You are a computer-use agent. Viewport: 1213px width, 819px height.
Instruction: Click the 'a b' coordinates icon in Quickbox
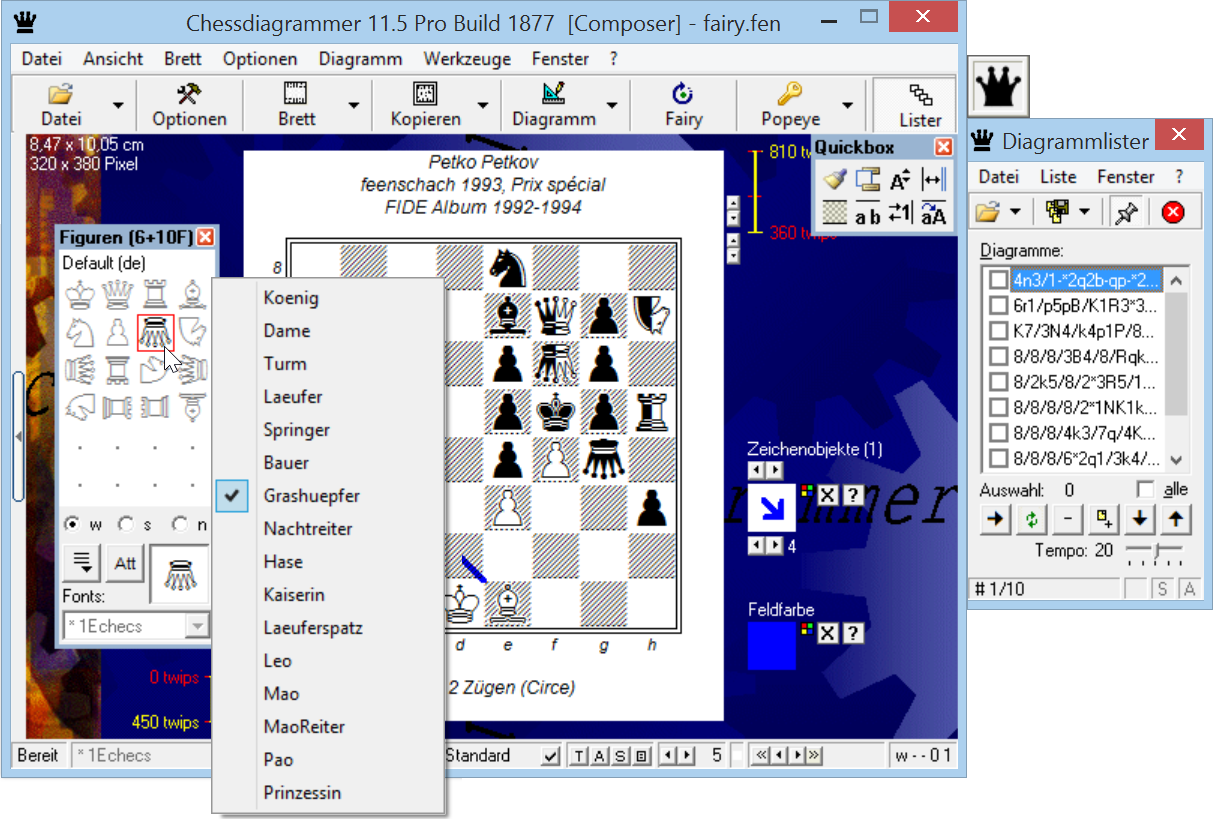tap(867, 213)
